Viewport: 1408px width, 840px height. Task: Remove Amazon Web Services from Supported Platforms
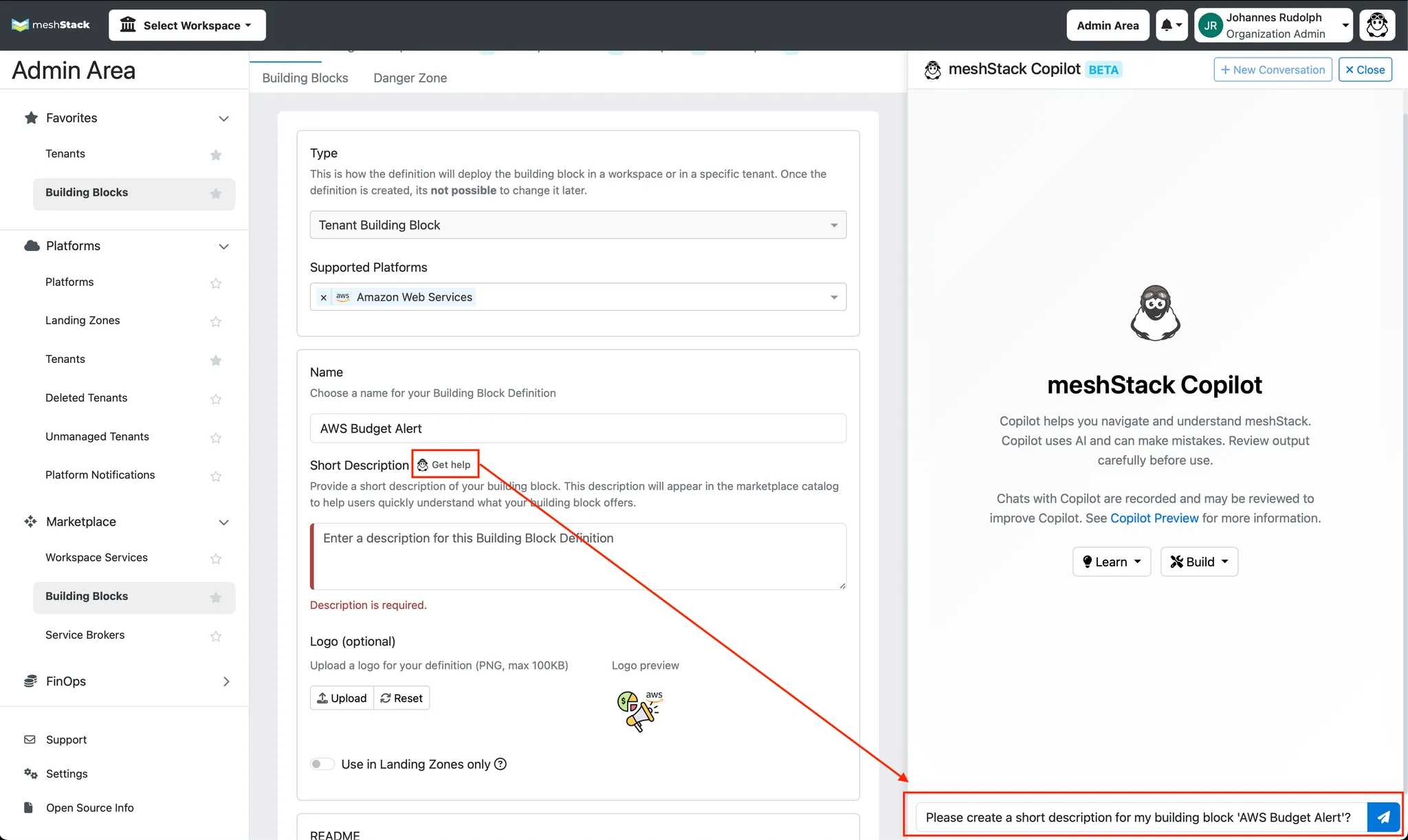[x=323, y=298]
